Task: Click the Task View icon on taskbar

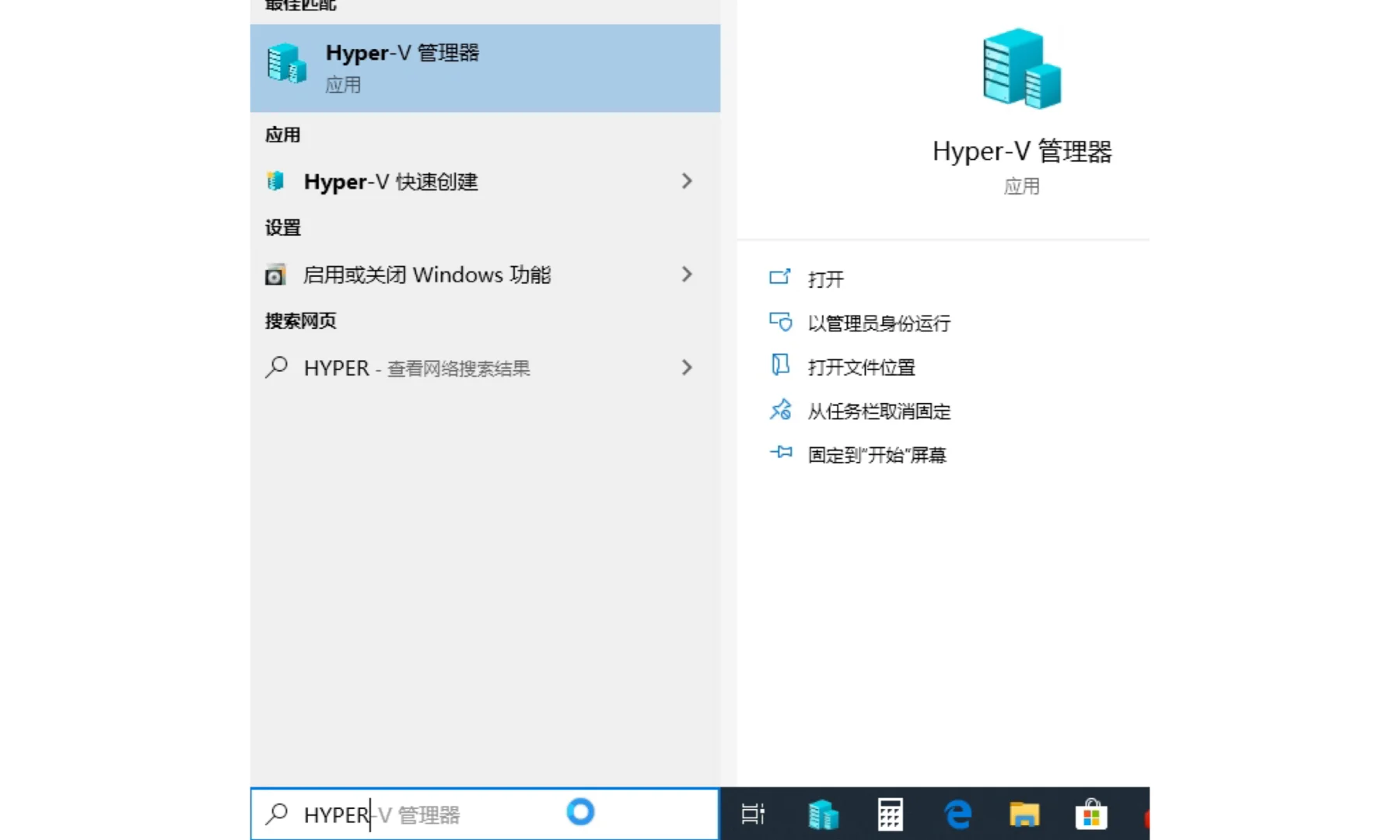Action: pyautogui.click(x=753, y=814)
